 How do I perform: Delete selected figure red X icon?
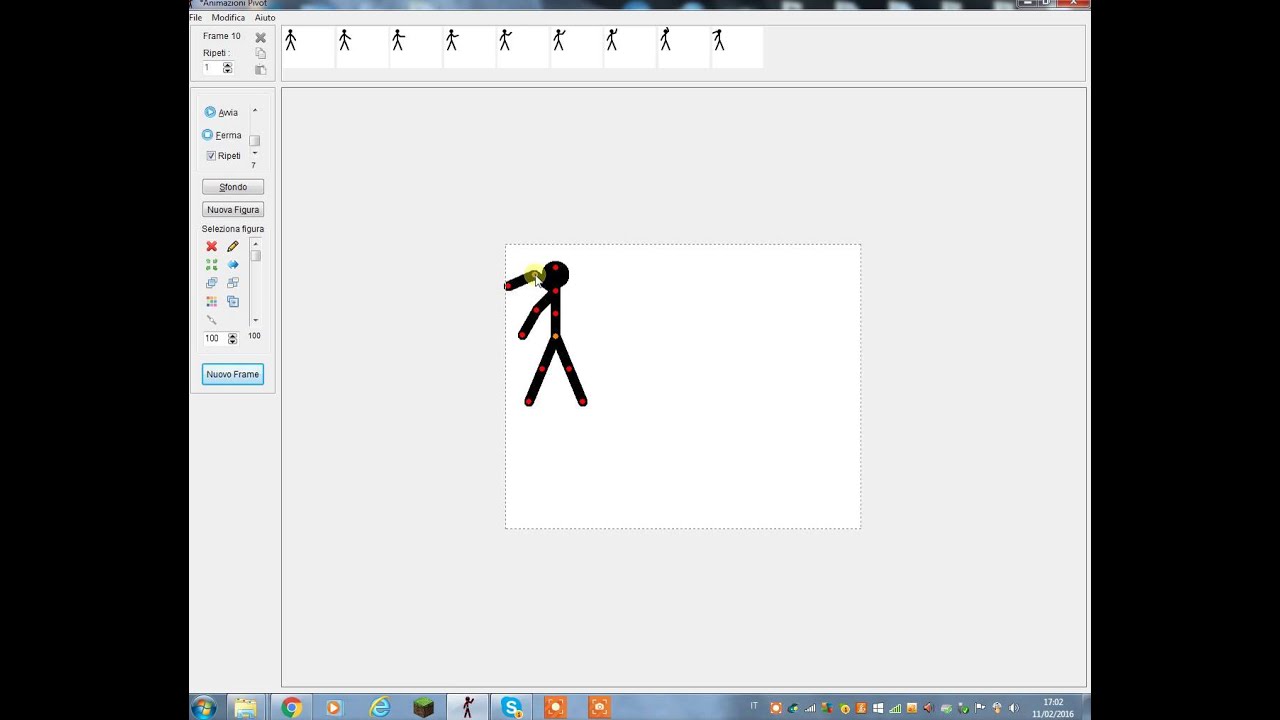point(211,246)
